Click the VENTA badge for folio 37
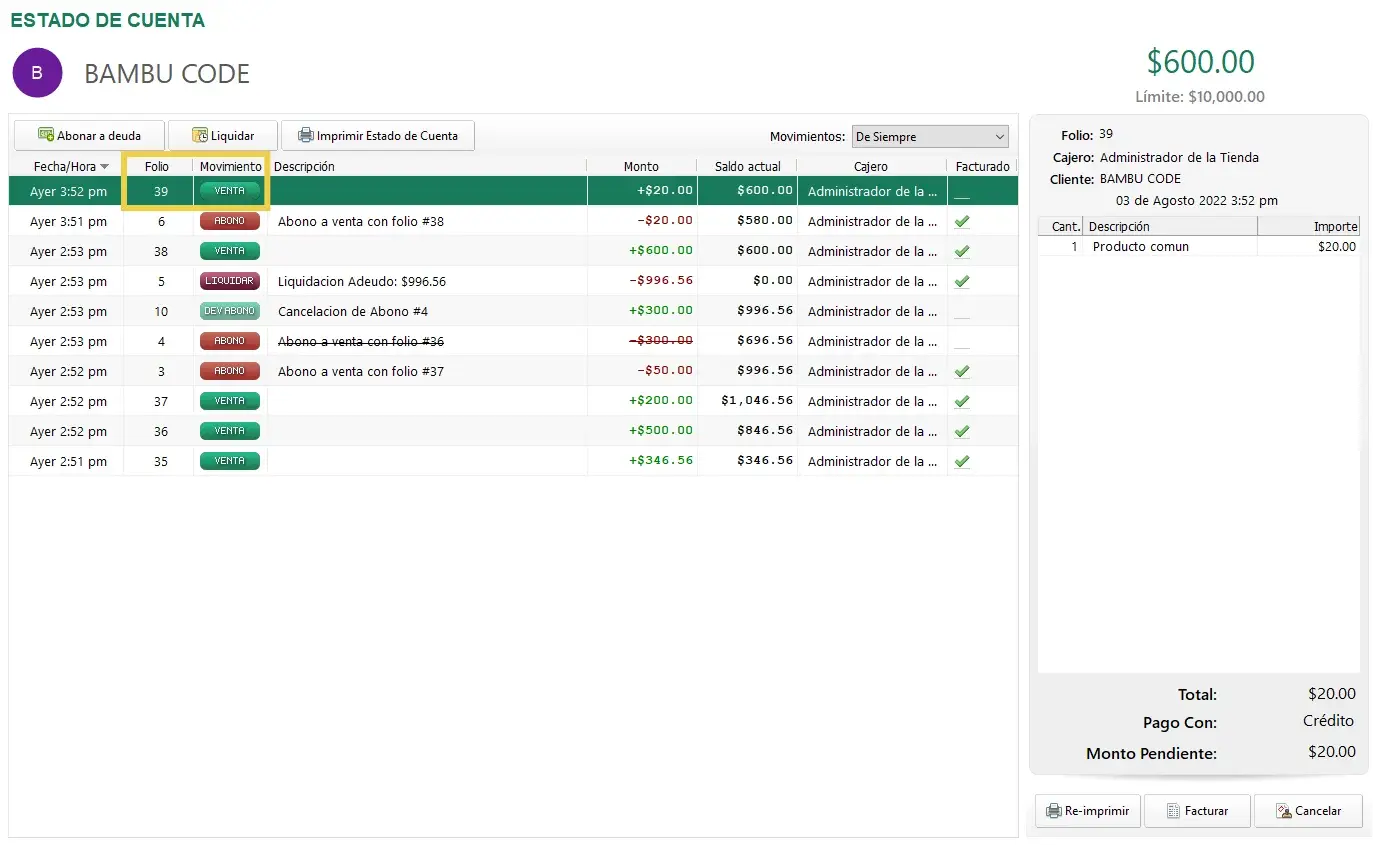Image resolution: width=1373 pixels, height=845 pixels. coord(230,401)
